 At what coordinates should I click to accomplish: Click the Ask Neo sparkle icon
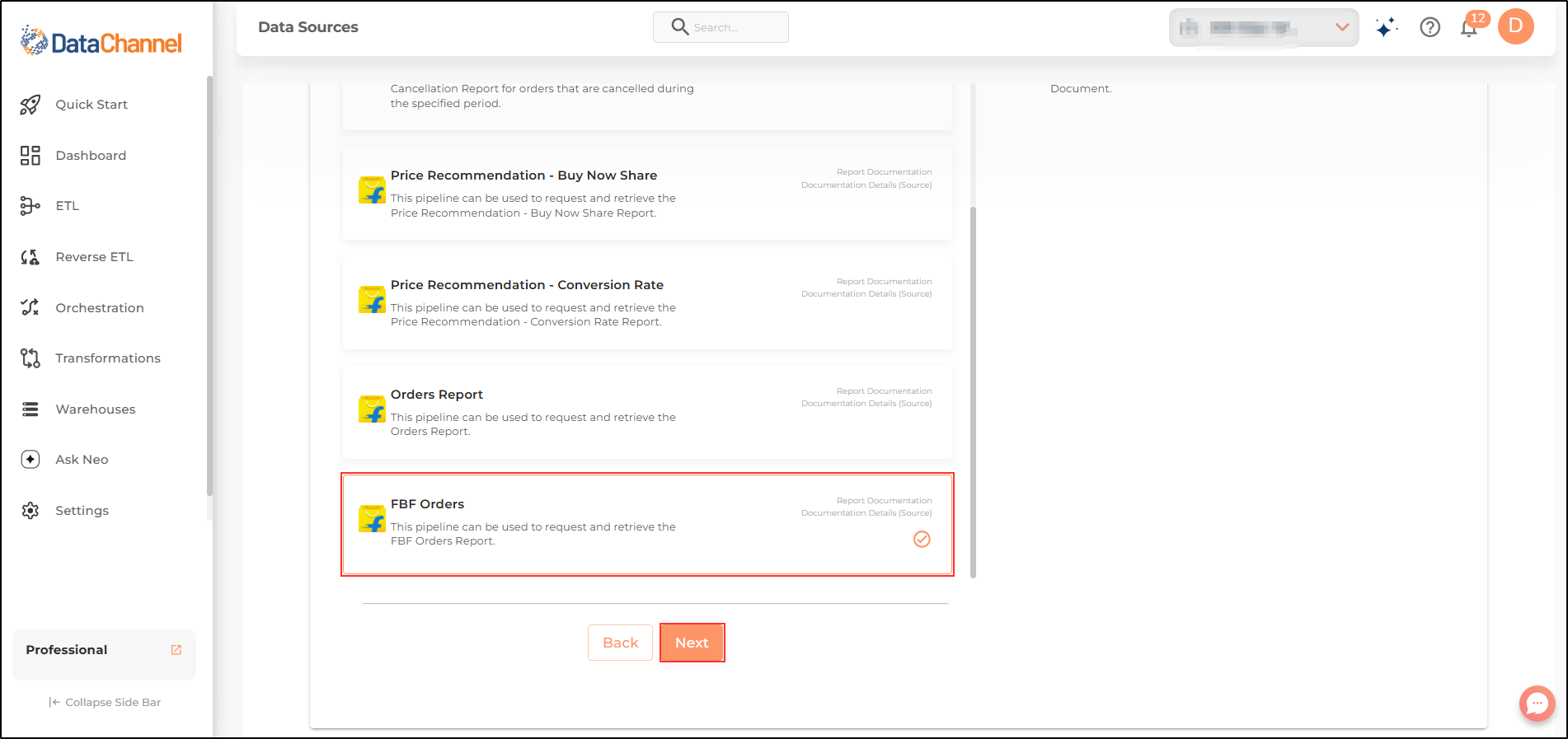[31, 460]
